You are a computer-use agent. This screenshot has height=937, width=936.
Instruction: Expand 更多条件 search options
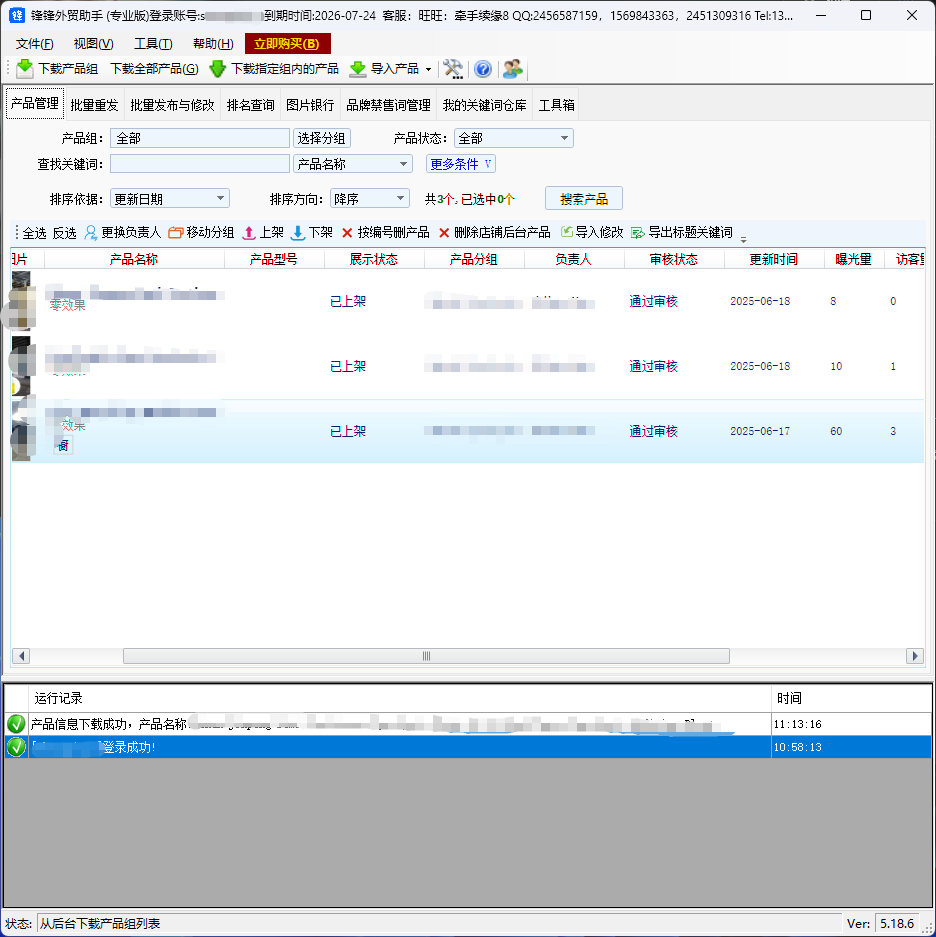pyautogui.click(x=461, y=164)
